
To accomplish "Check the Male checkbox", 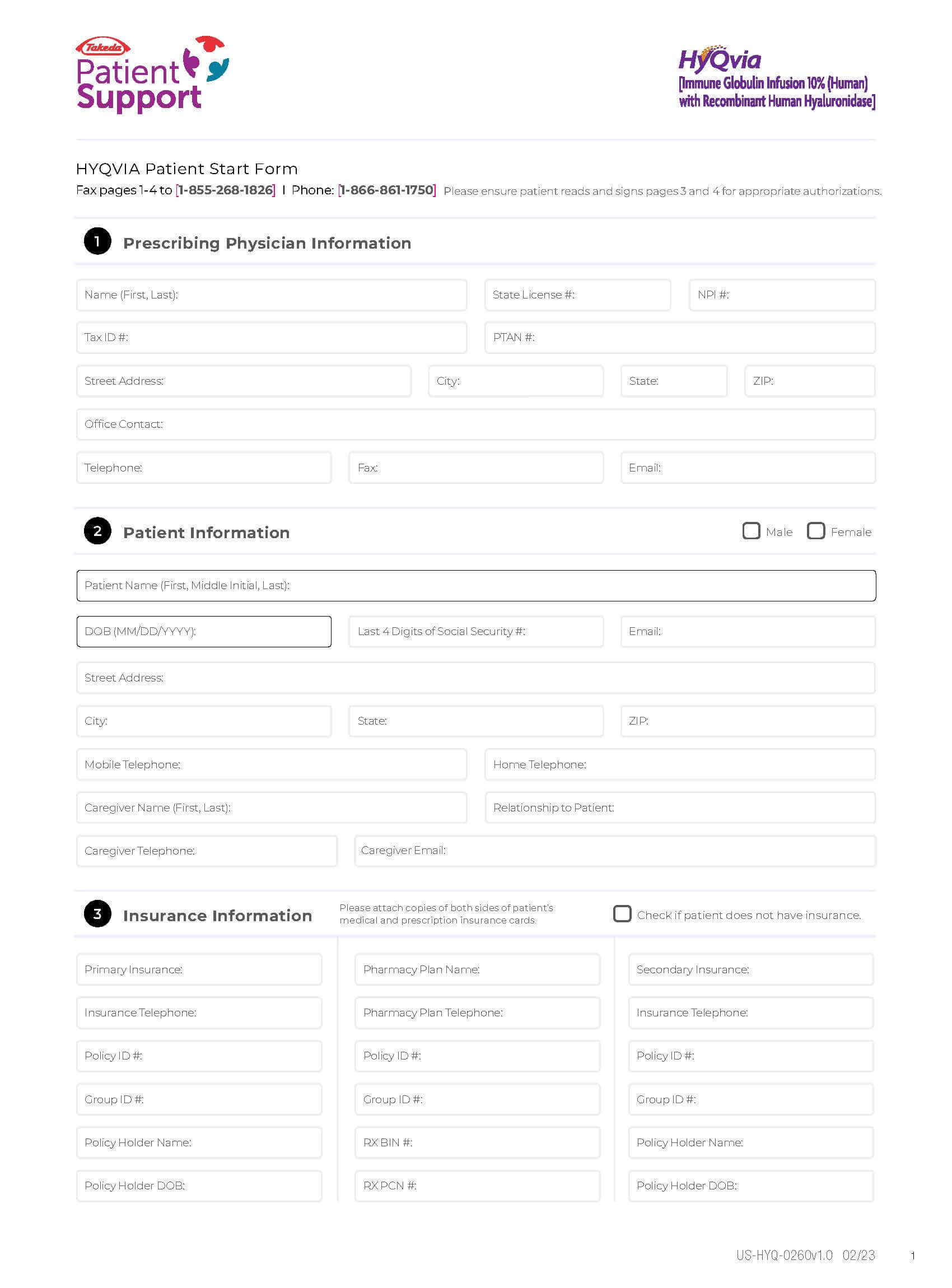I will pyautogui.click(x=751, y=531).
